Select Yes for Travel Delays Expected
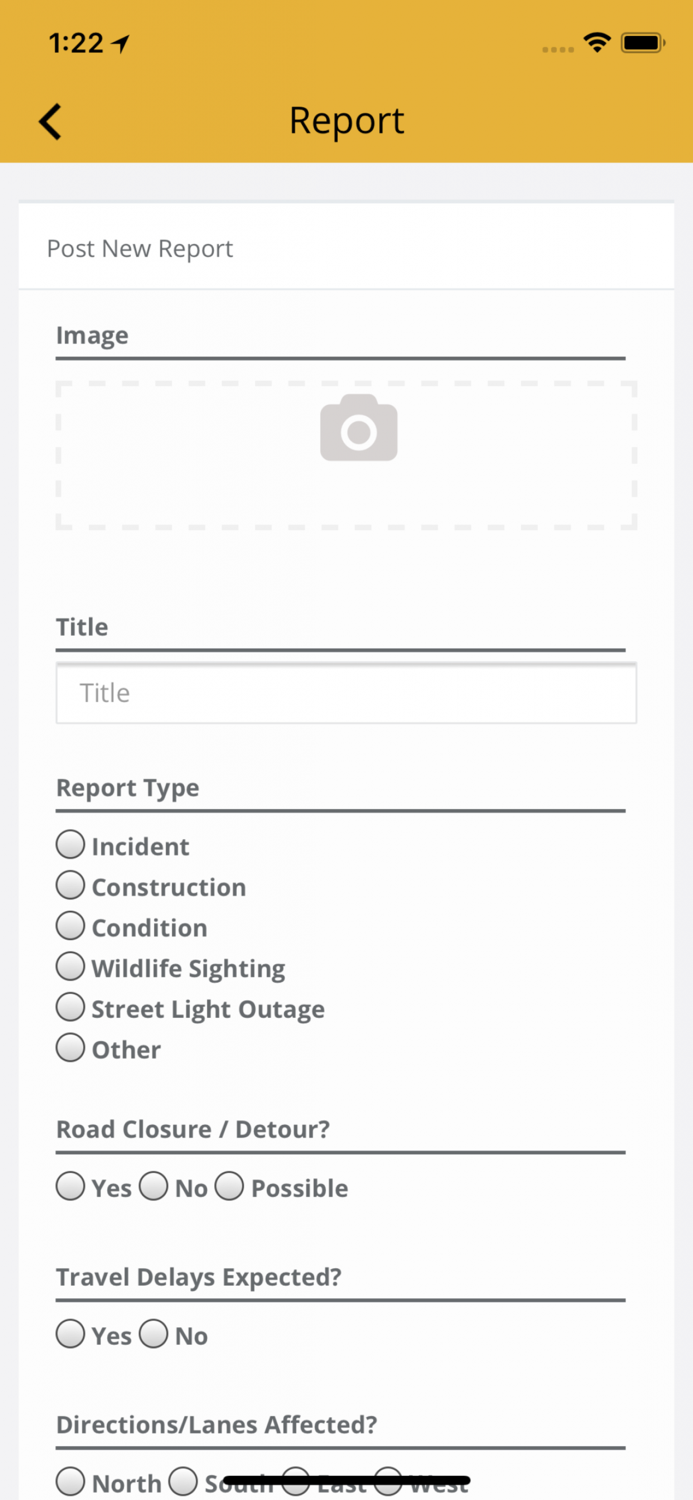The height and width of the screenshot is (1500, 693). tap(70, 1335)
